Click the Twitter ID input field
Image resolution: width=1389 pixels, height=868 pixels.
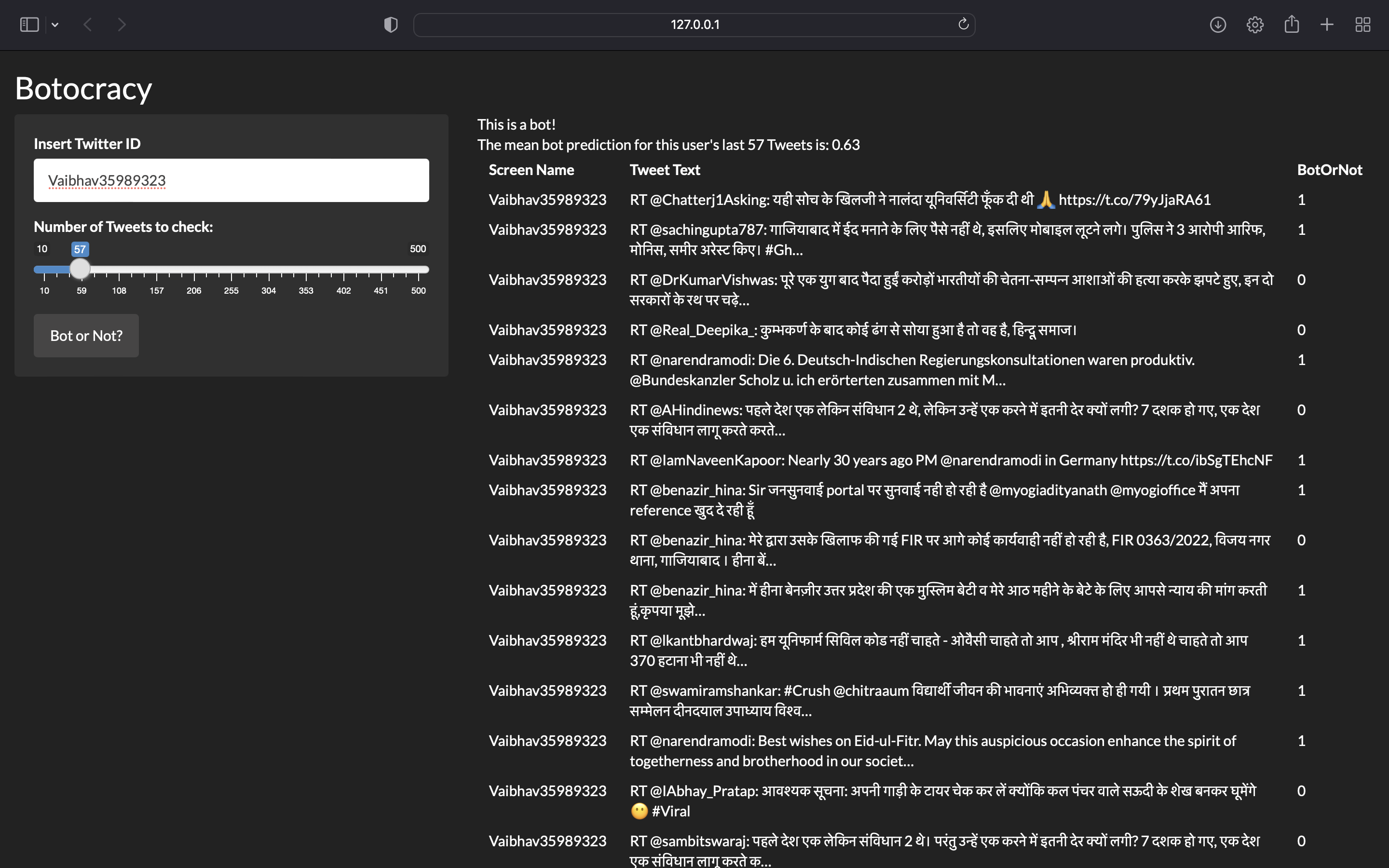tap(231, 180)
